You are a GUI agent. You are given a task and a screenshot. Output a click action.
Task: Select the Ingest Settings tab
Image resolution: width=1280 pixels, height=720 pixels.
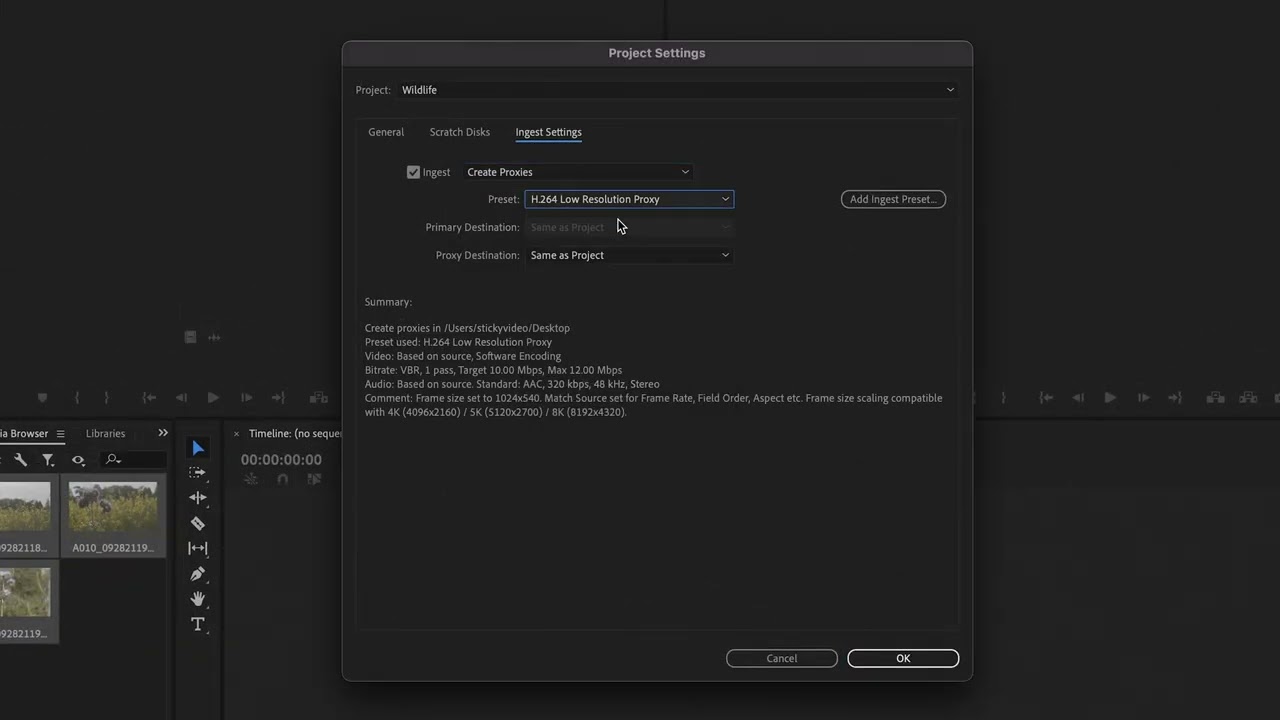548,132
